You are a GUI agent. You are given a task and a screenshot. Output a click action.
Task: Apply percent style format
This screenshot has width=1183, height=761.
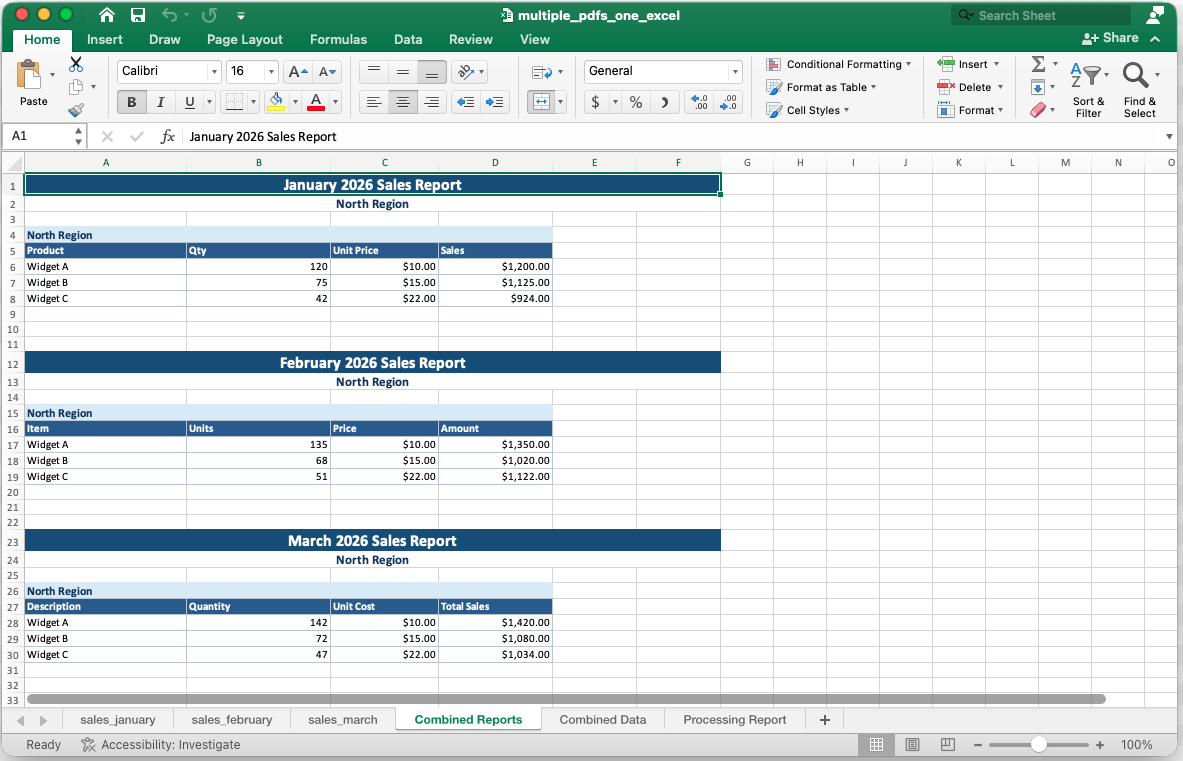[636, 102]
